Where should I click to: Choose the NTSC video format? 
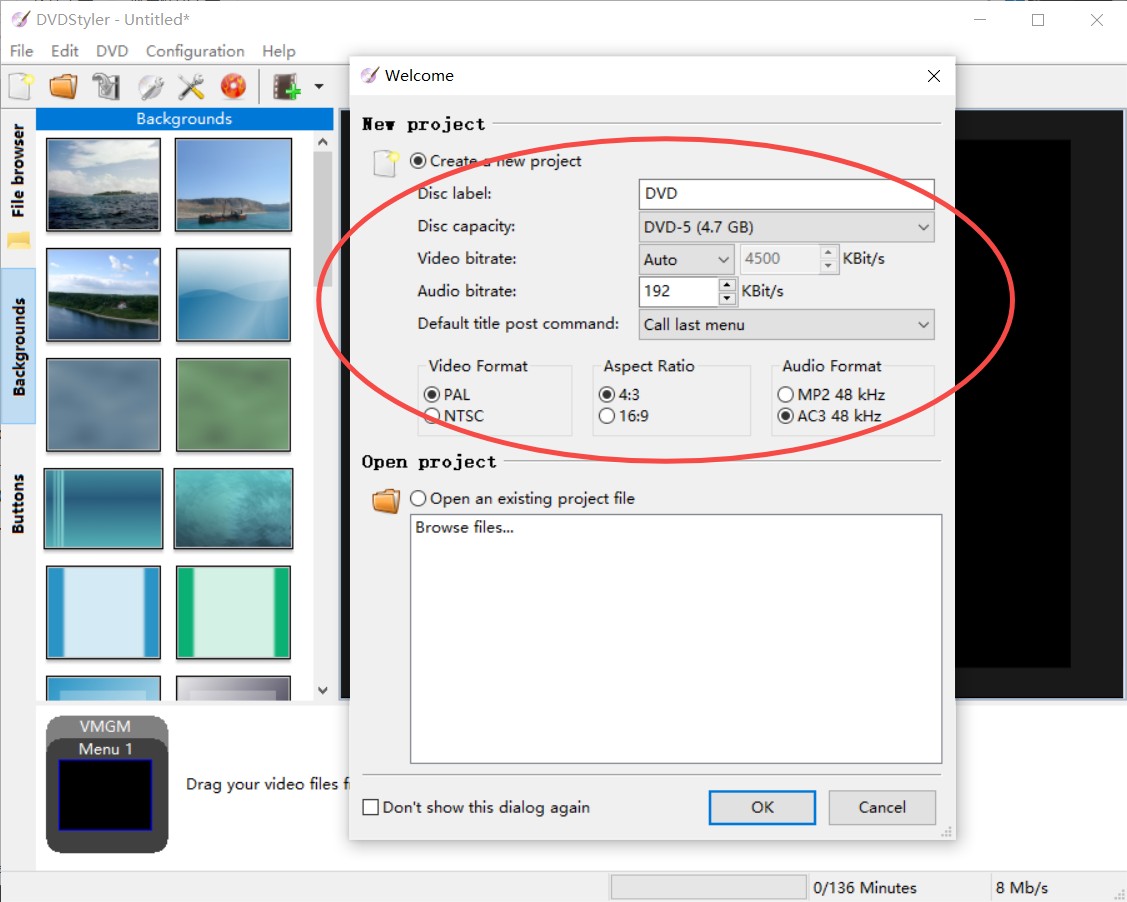[432, 415]
